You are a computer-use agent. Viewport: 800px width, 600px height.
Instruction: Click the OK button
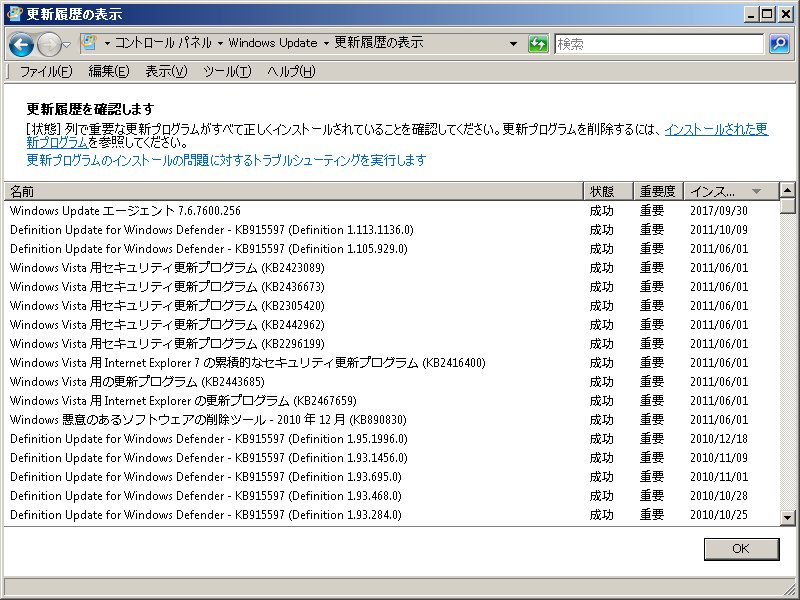(x=741, y=549)
